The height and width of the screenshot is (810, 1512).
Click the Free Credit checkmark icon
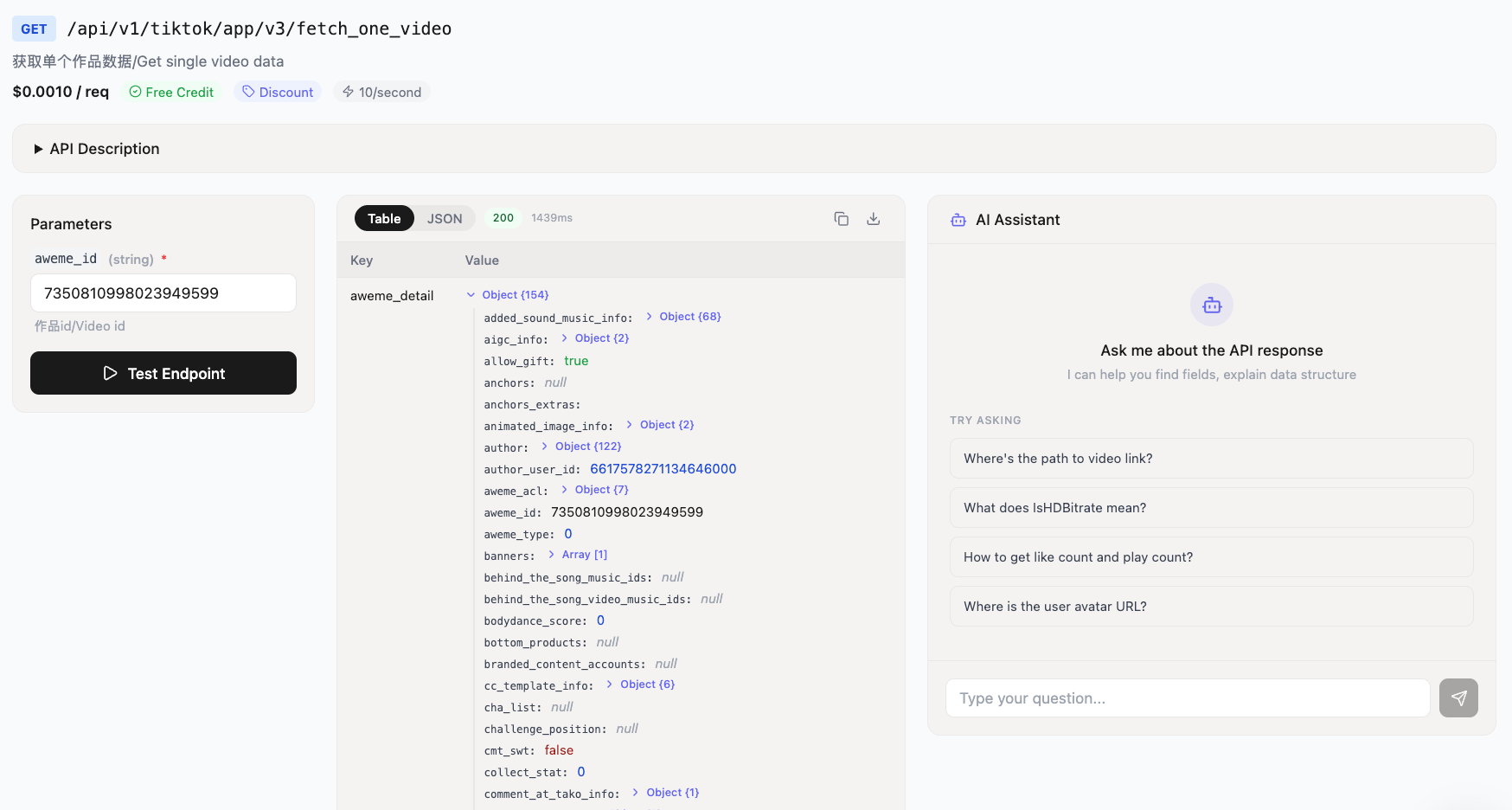click(134, 92)
